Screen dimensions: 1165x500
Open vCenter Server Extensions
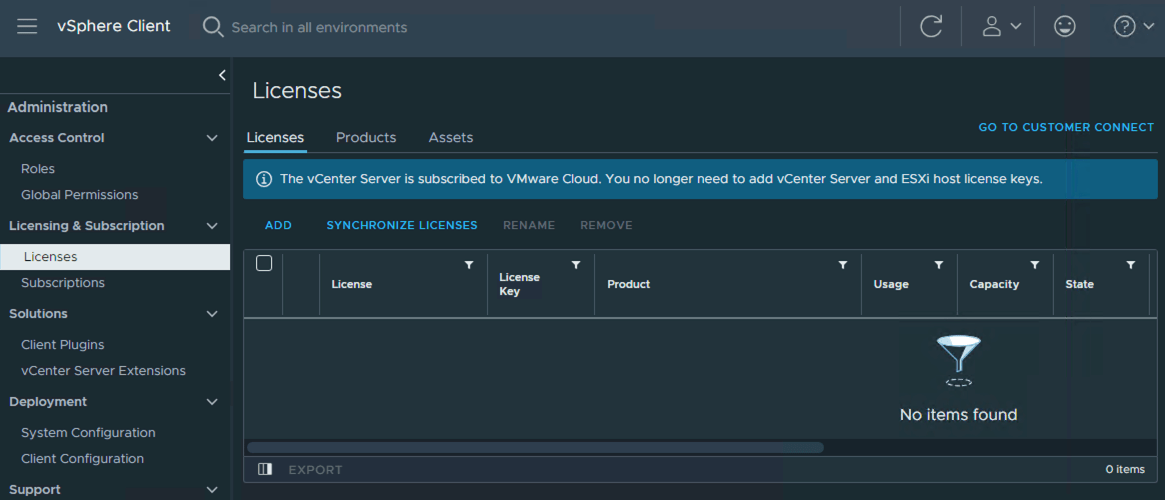point(103,371)
